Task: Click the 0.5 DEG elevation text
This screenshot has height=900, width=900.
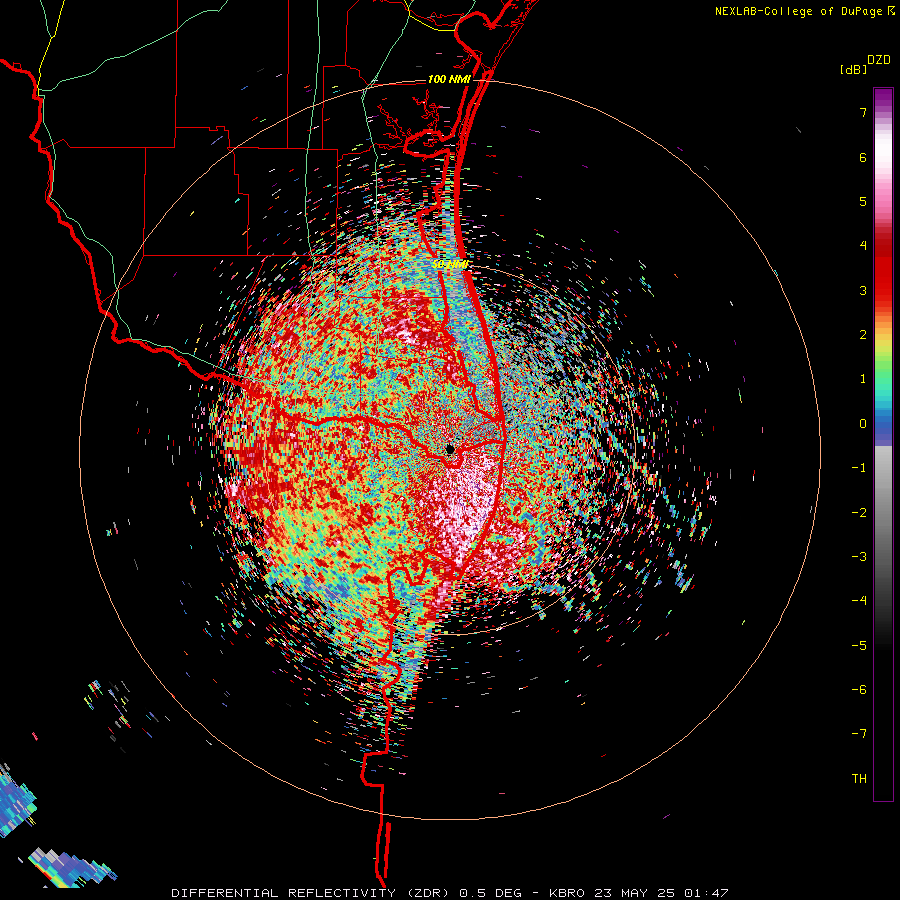Action: pyautogui.click(x=490, y=893)
